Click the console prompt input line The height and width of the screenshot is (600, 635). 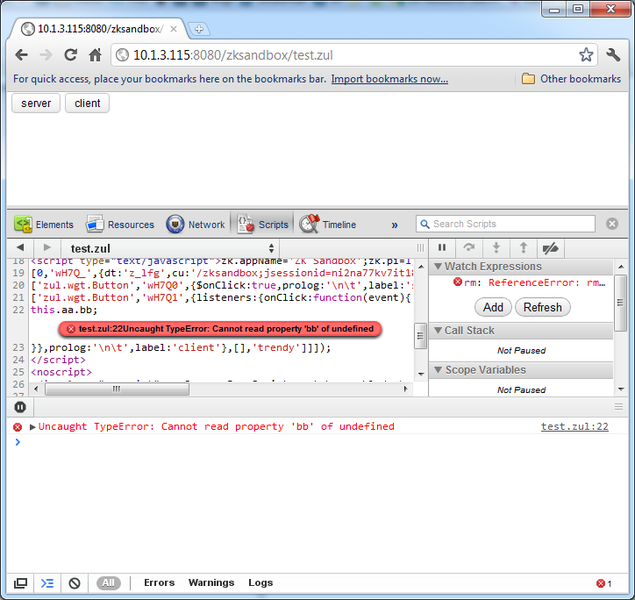pos(316,442)
